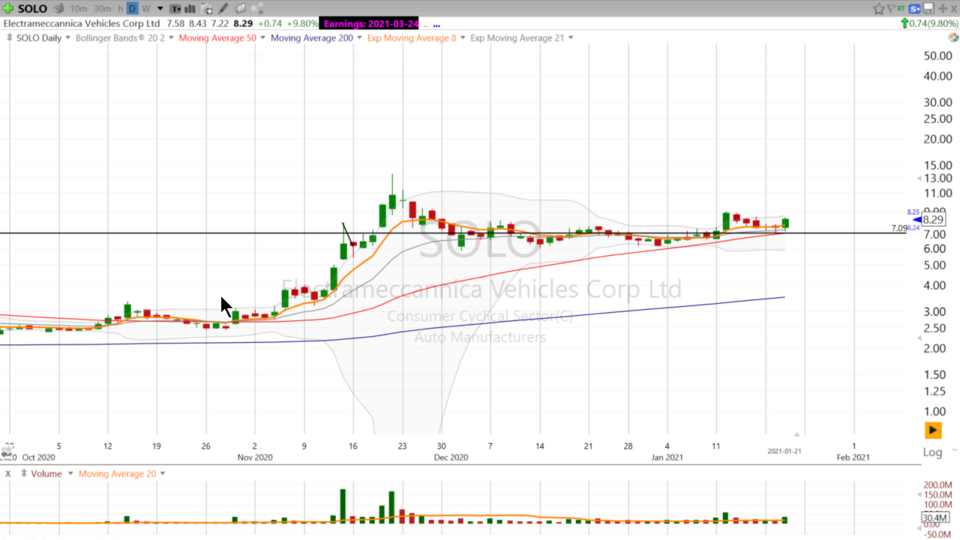
Task: Click the 8.29 current price label on axis
Action: [933, 220]
